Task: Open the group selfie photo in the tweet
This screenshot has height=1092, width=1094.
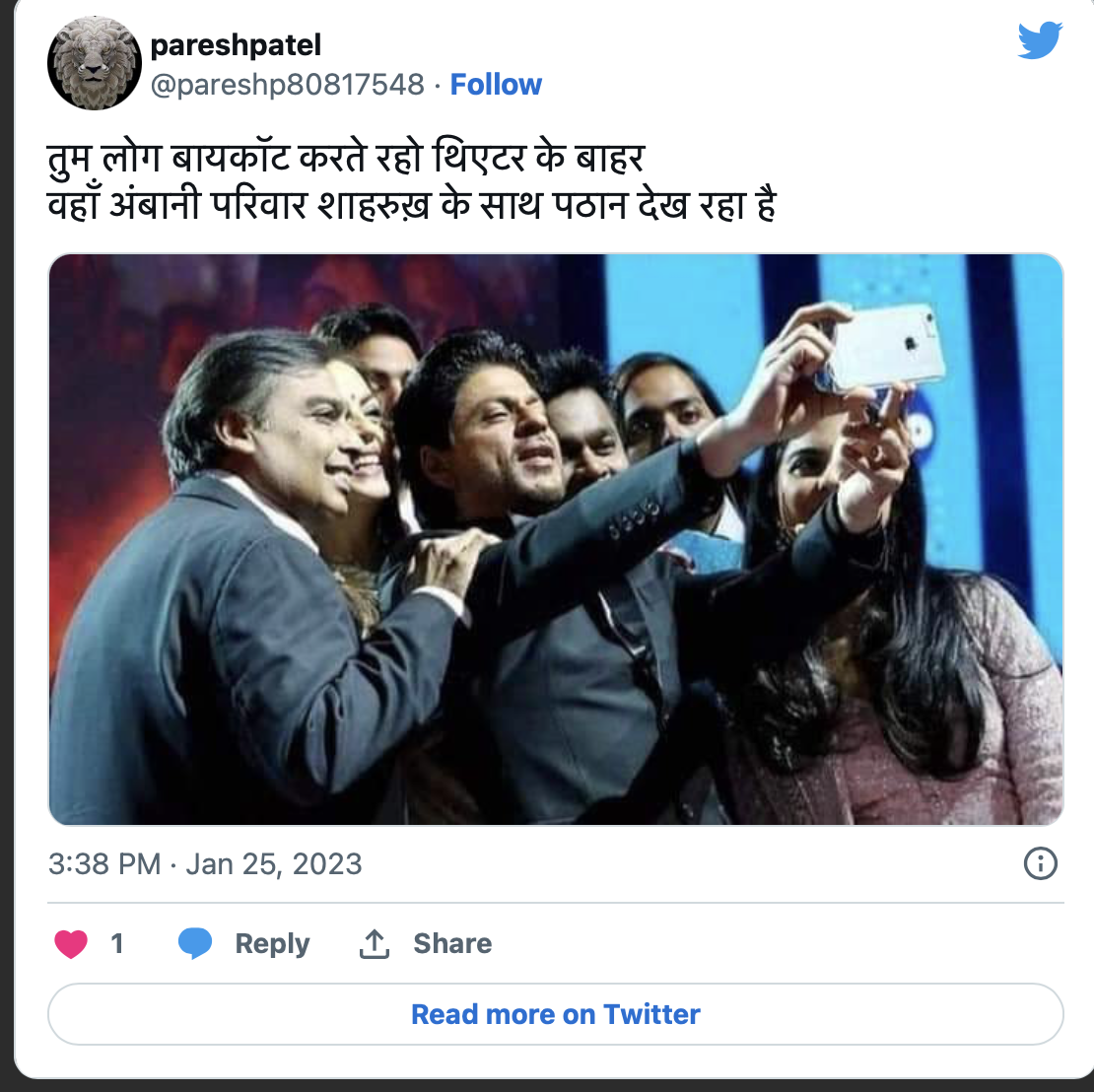Action: (x=555, y=538)
